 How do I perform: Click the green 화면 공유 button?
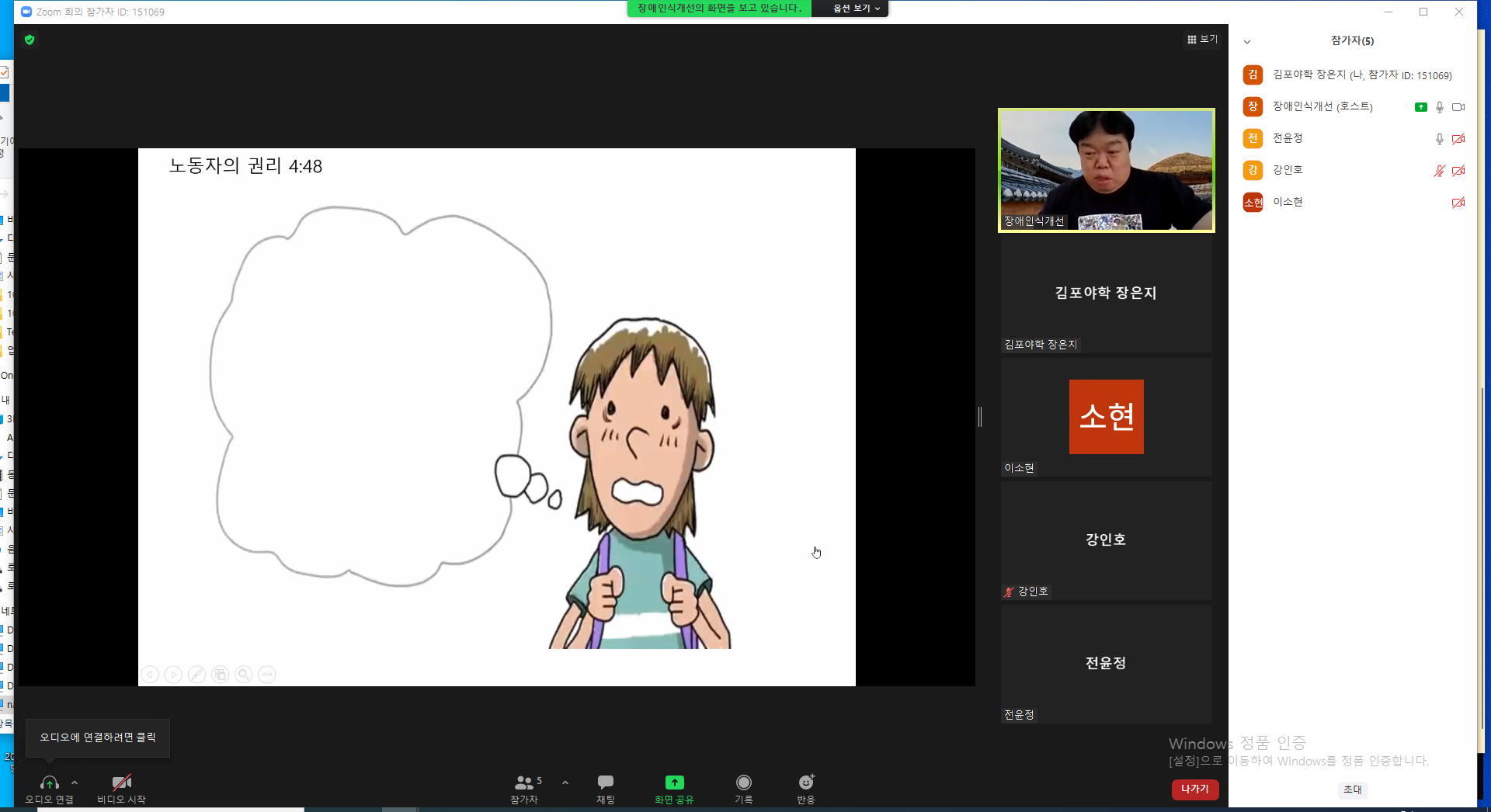point(674,788)
